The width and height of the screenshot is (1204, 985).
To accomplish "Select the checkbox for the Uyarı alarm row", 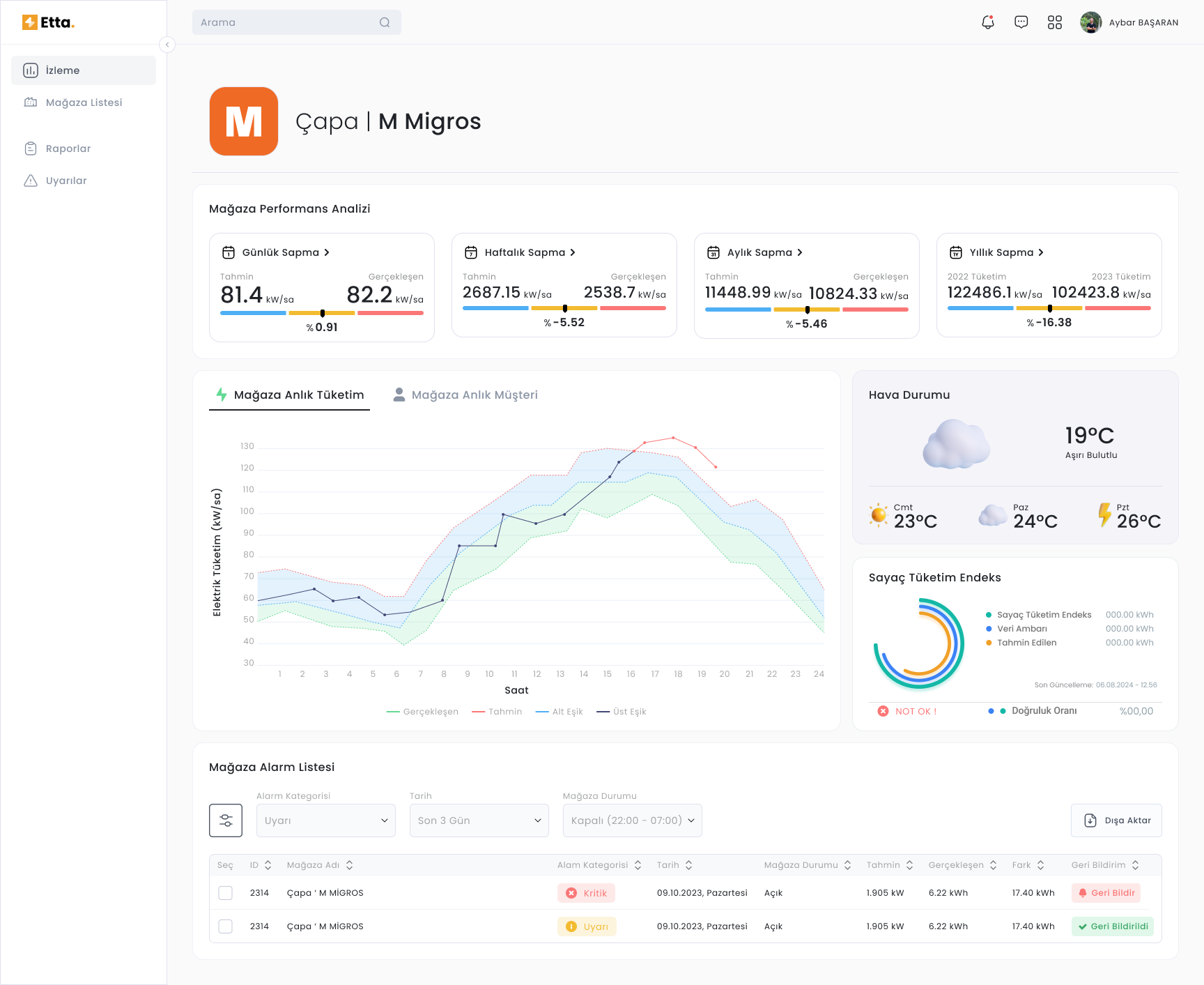I will click(x=225, y=926).
